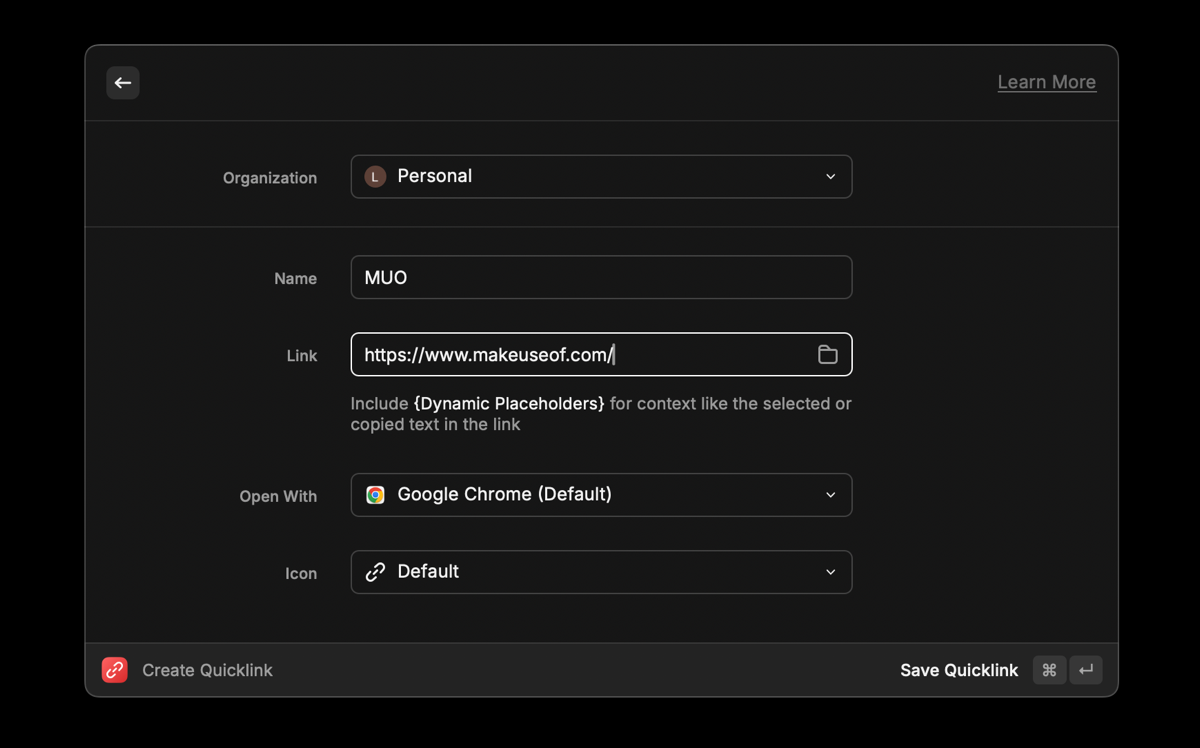Click the red Quicklink icon in footer

[115, 670]
